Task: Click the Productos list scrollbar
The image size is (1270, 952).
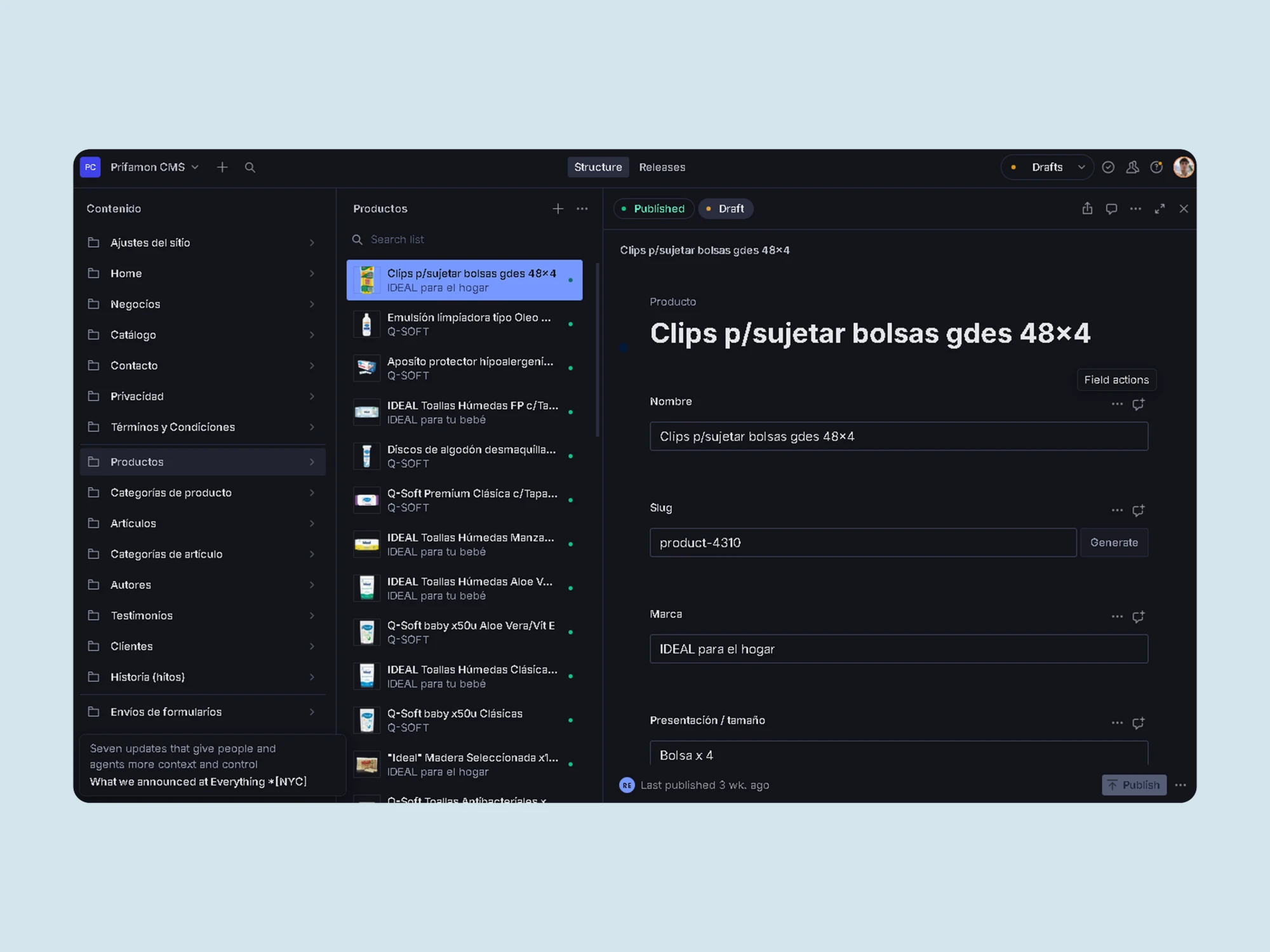Action: pos(598,350)
